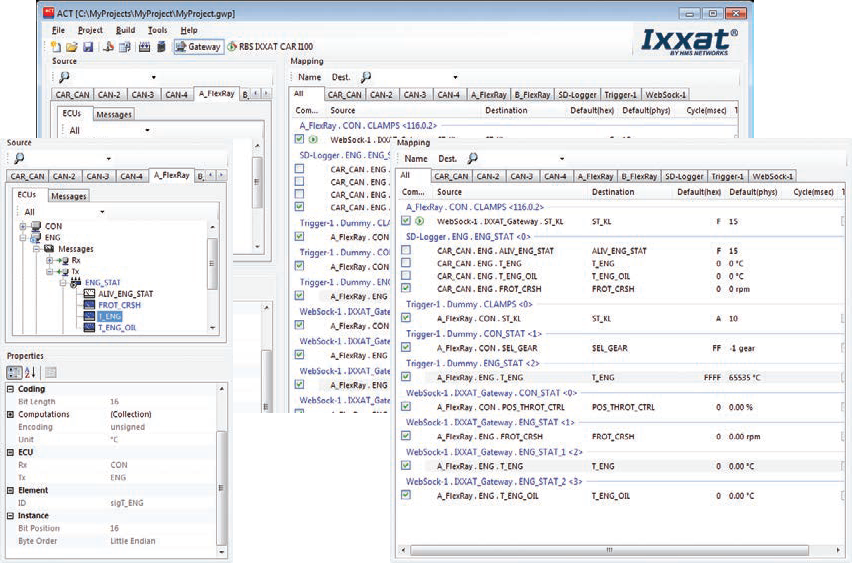Select the Gateway mode button

[x=199, y=47]
